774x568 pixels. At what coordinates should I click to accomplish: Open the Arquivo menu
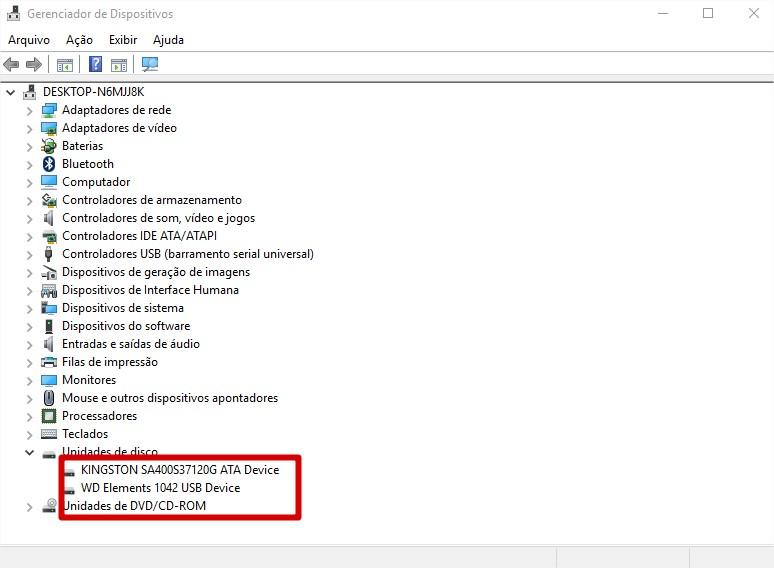click(29, 40)
